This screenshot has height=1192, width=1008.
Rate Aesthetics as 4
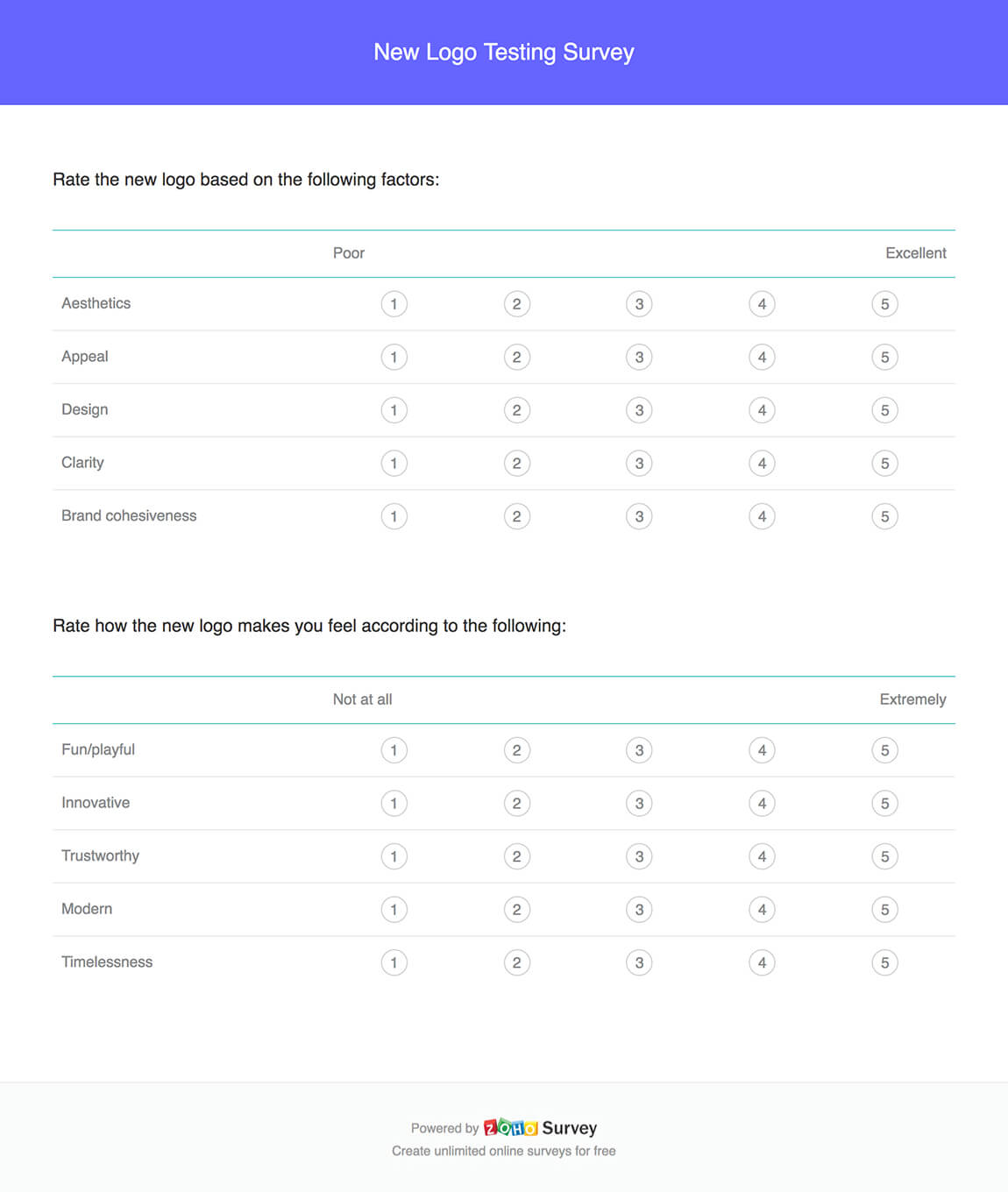(x=762, y=304)
